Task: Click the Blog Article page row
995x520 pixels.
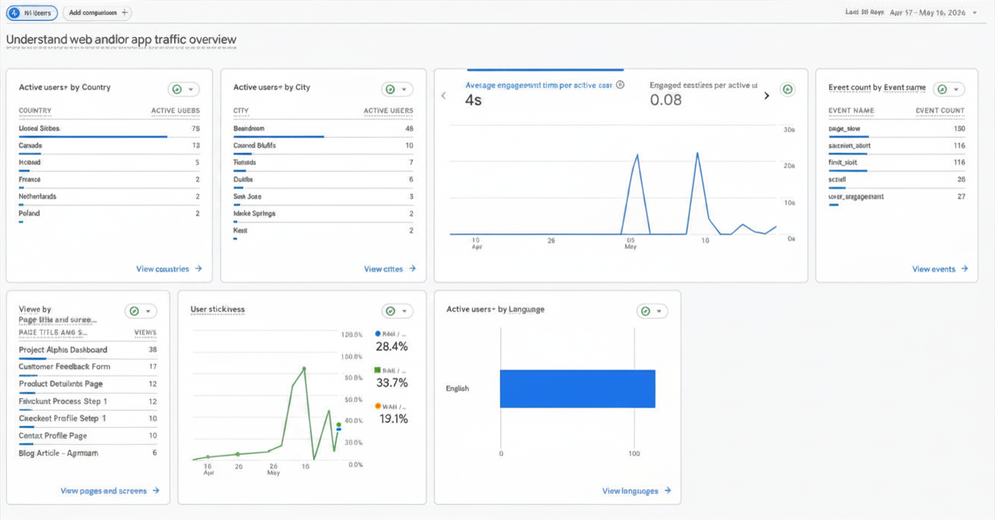Action: 88,453
